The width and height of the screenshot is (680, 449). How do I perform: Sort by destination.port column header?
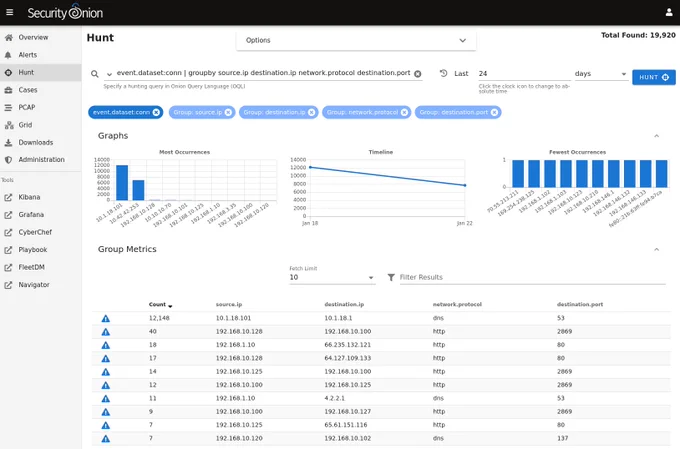click(580, 305)
